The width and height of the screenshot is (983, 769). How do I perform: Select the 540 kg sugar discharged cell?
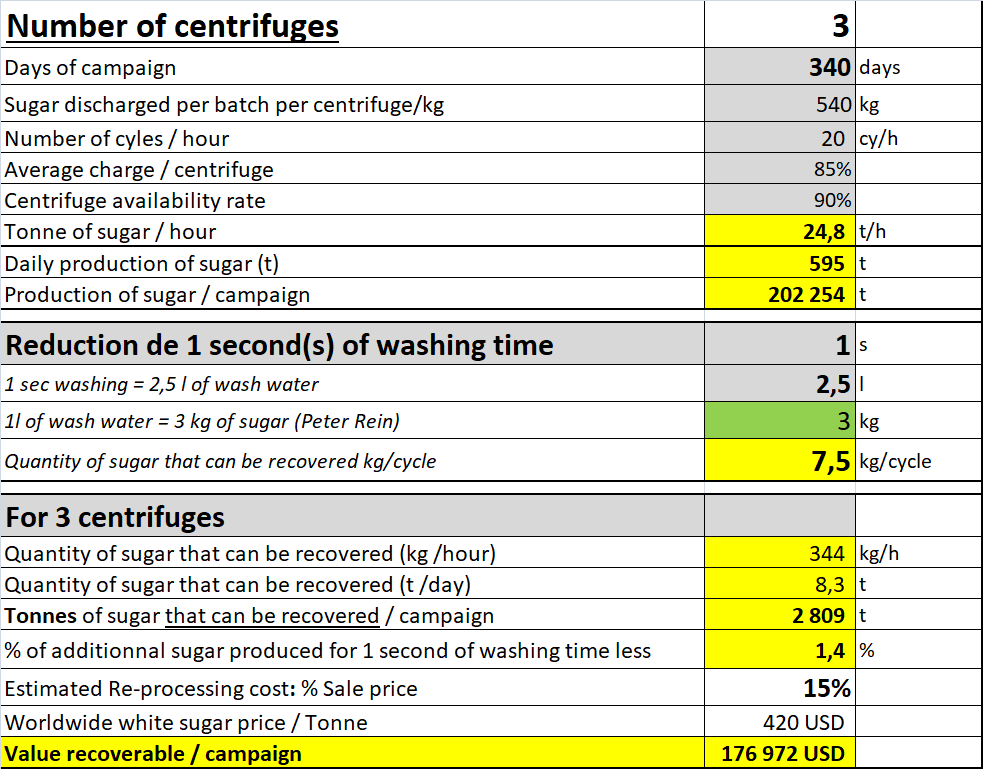[x=780, y=104]
